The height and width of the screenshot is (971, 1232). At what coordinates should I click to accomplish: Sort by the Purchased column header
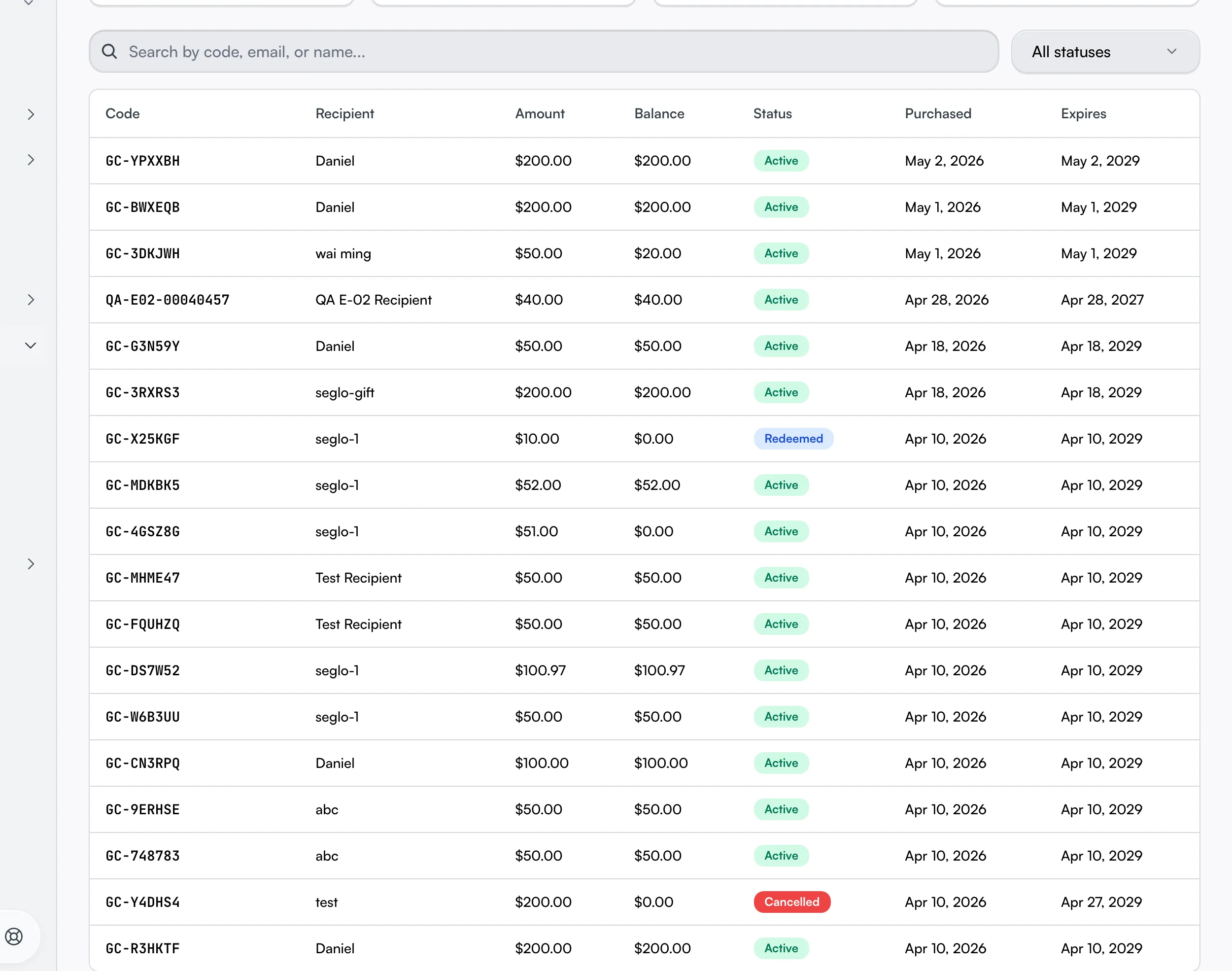(938, 114)
